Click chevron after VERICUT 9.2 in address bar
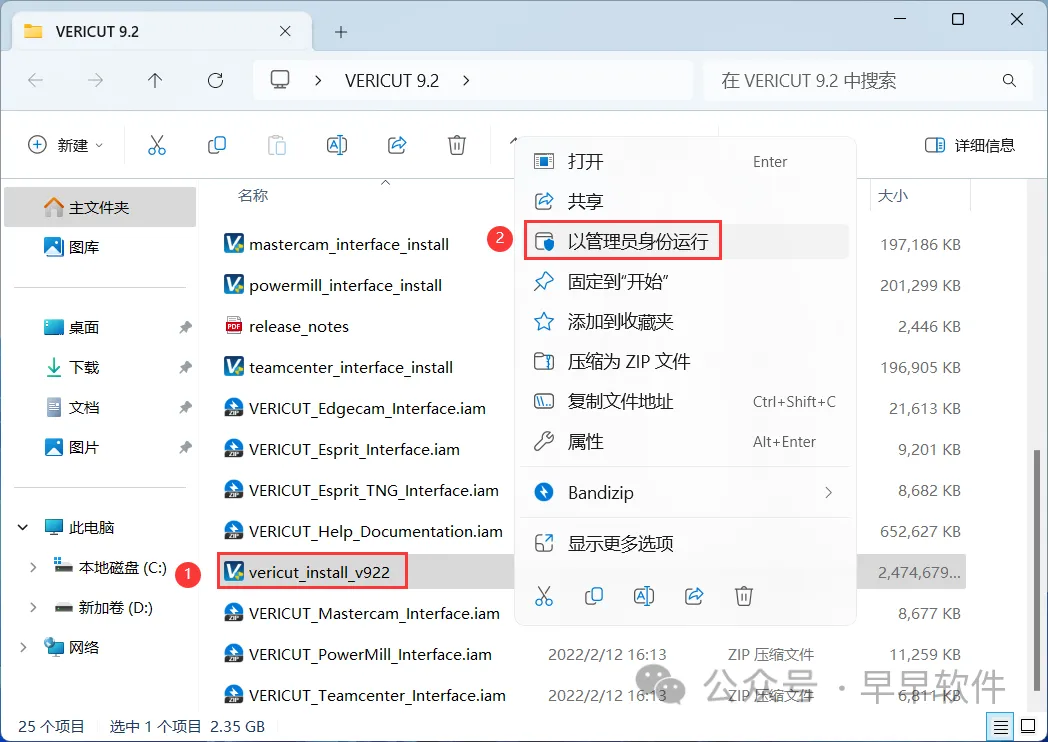Image resolution: width=1048 pixels, height=742 pixels. click(466, 81)
